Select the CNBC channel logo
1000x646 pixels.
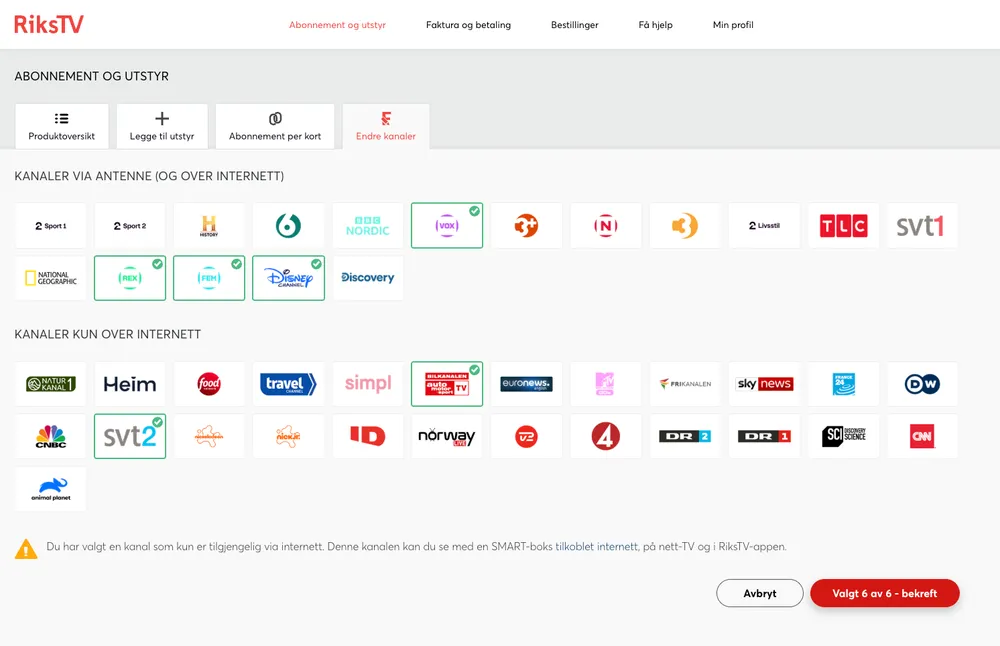coord(50,436)
